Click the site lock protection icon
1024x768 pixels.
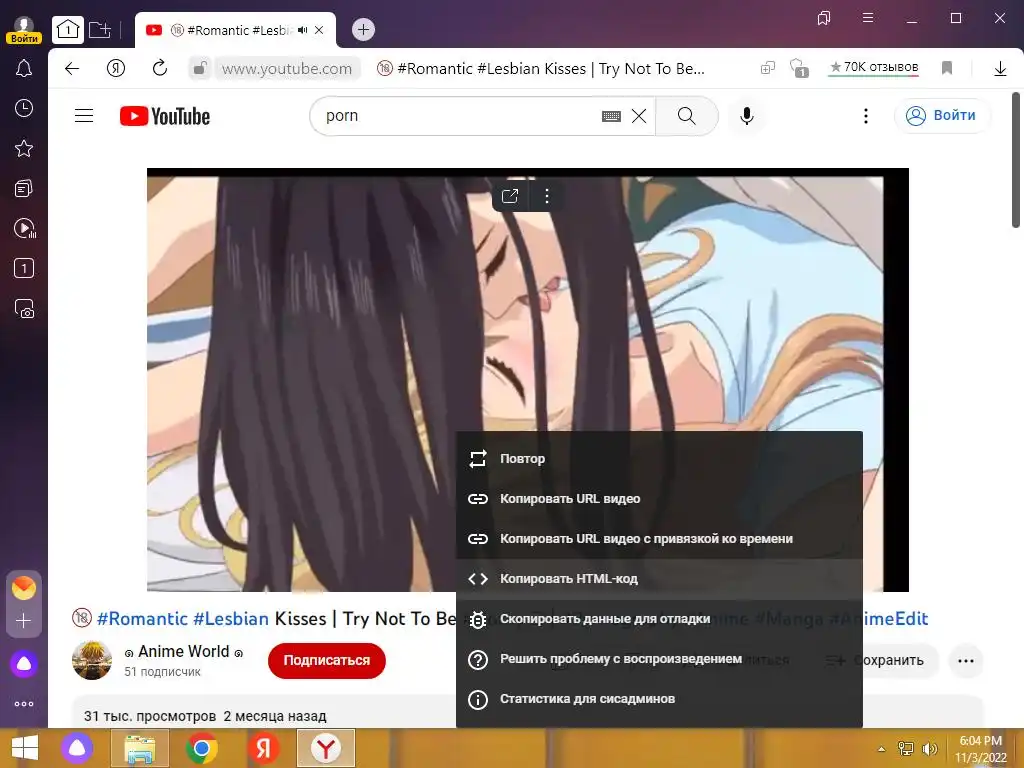(x=200, y=68)
